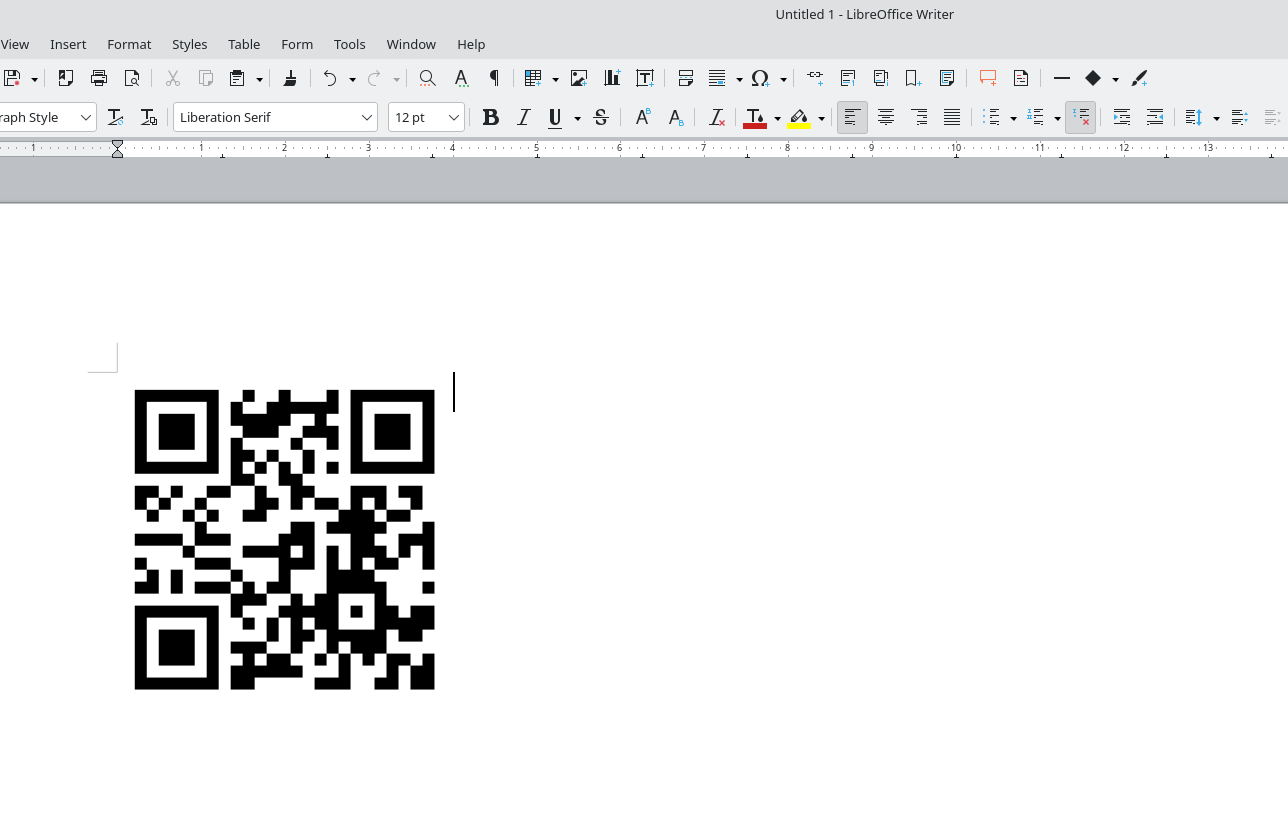Click the Copy icon

click(x=205, y=78)
